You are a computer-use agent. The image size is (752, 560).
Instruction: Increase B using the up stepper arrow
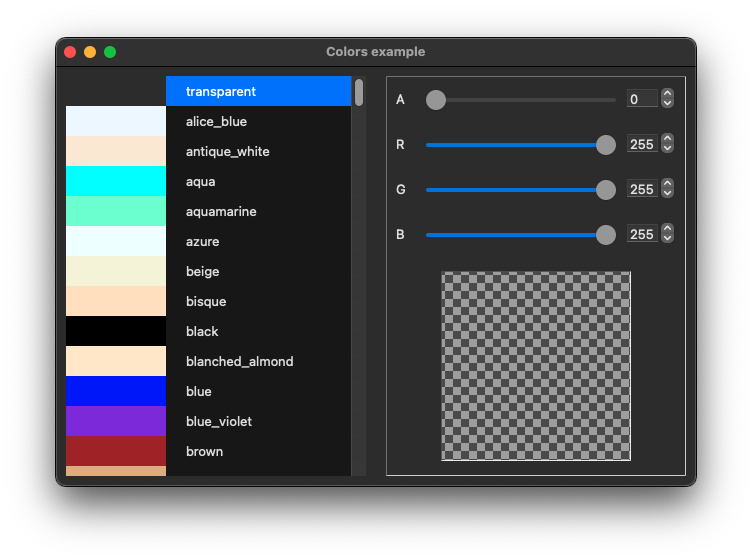pos(667,229)
